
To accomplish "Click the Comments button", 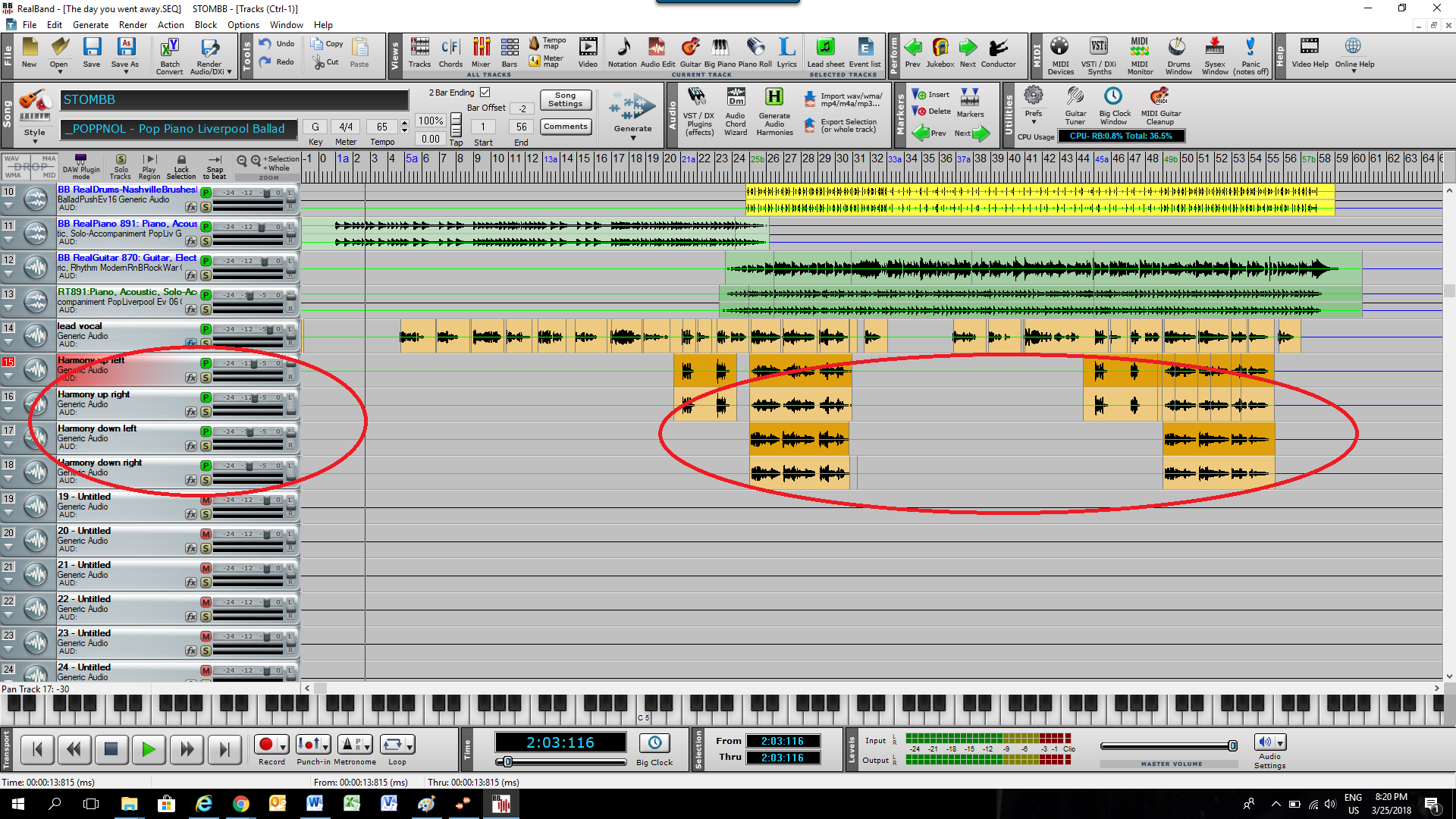I will [x=566, y=127].
